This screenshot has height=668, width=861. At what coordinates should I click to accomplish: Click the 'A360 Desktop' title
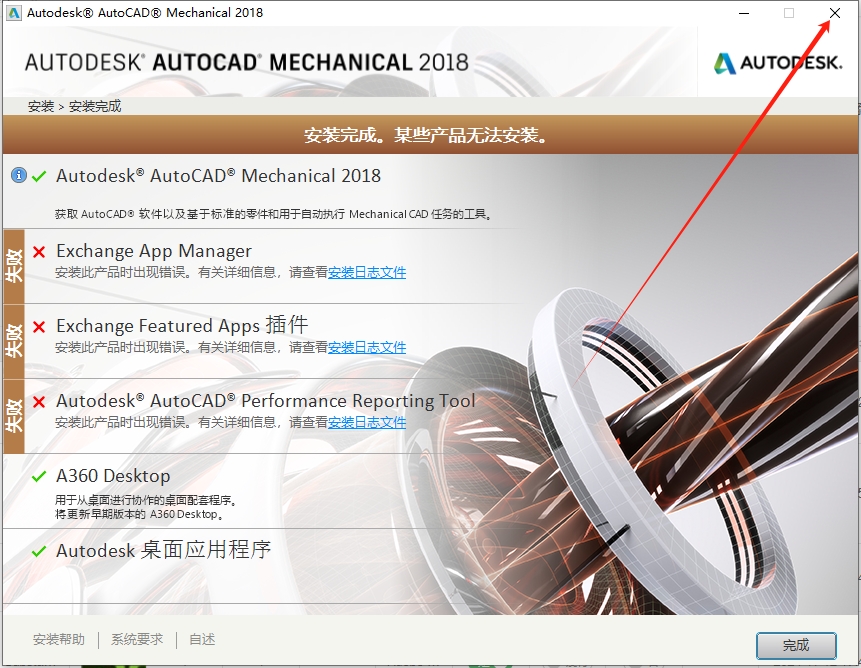coord(113,476)
